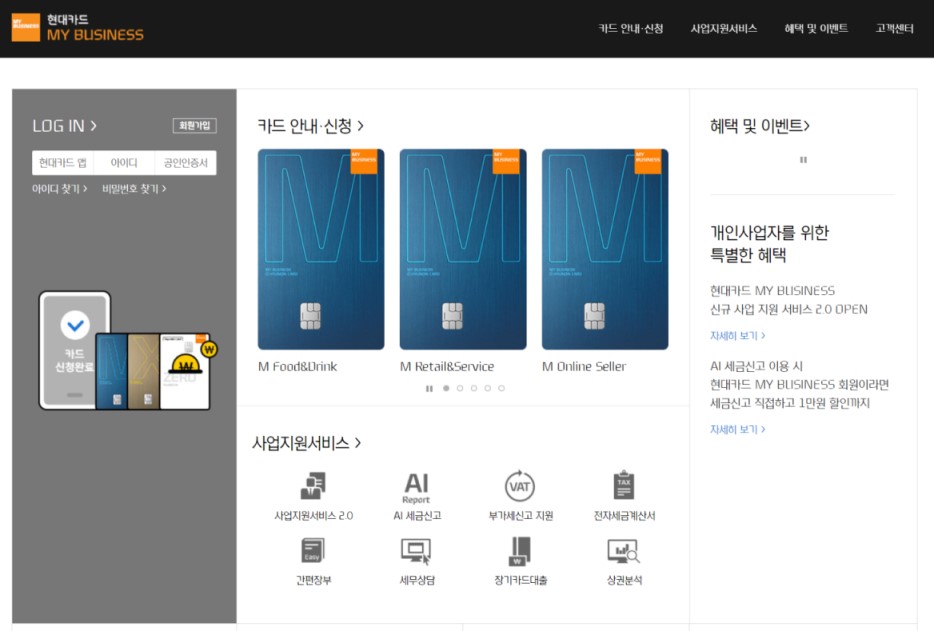Expand the 사업지원서비스 section heading
This screenshot has width=934, height=631.
click(306, 443)
